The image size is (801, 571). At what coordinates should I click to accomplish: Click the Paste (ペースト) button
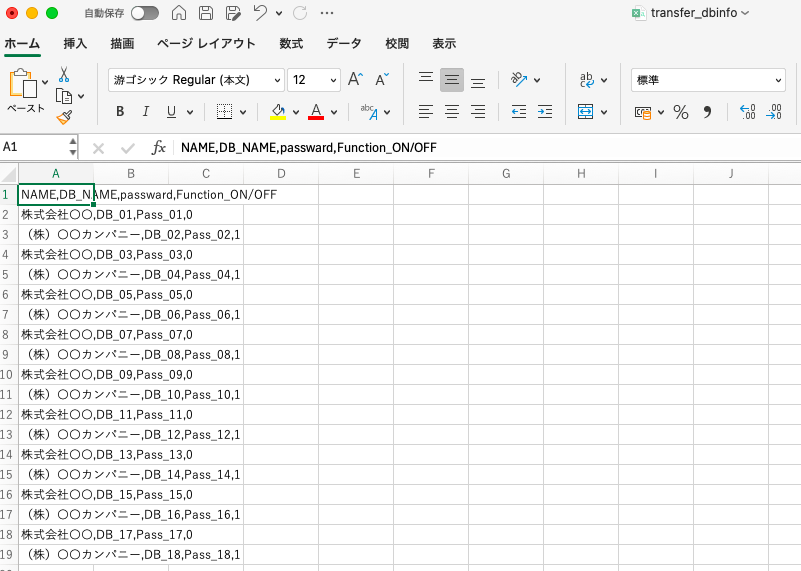click(x=23, y=90)
